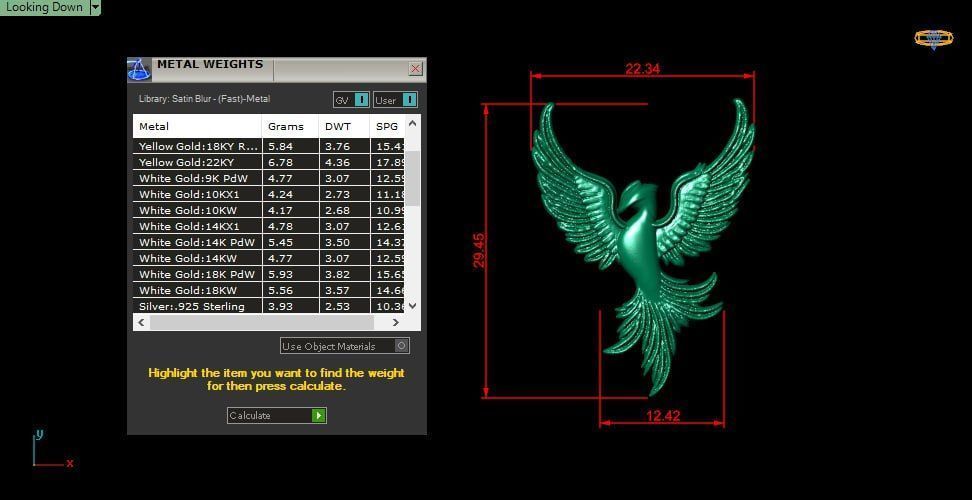Viewport: 972px width, 500px height.
Task: Click the 3.93 grams cell
Action: pyautogui.click(x=290, y=306)
